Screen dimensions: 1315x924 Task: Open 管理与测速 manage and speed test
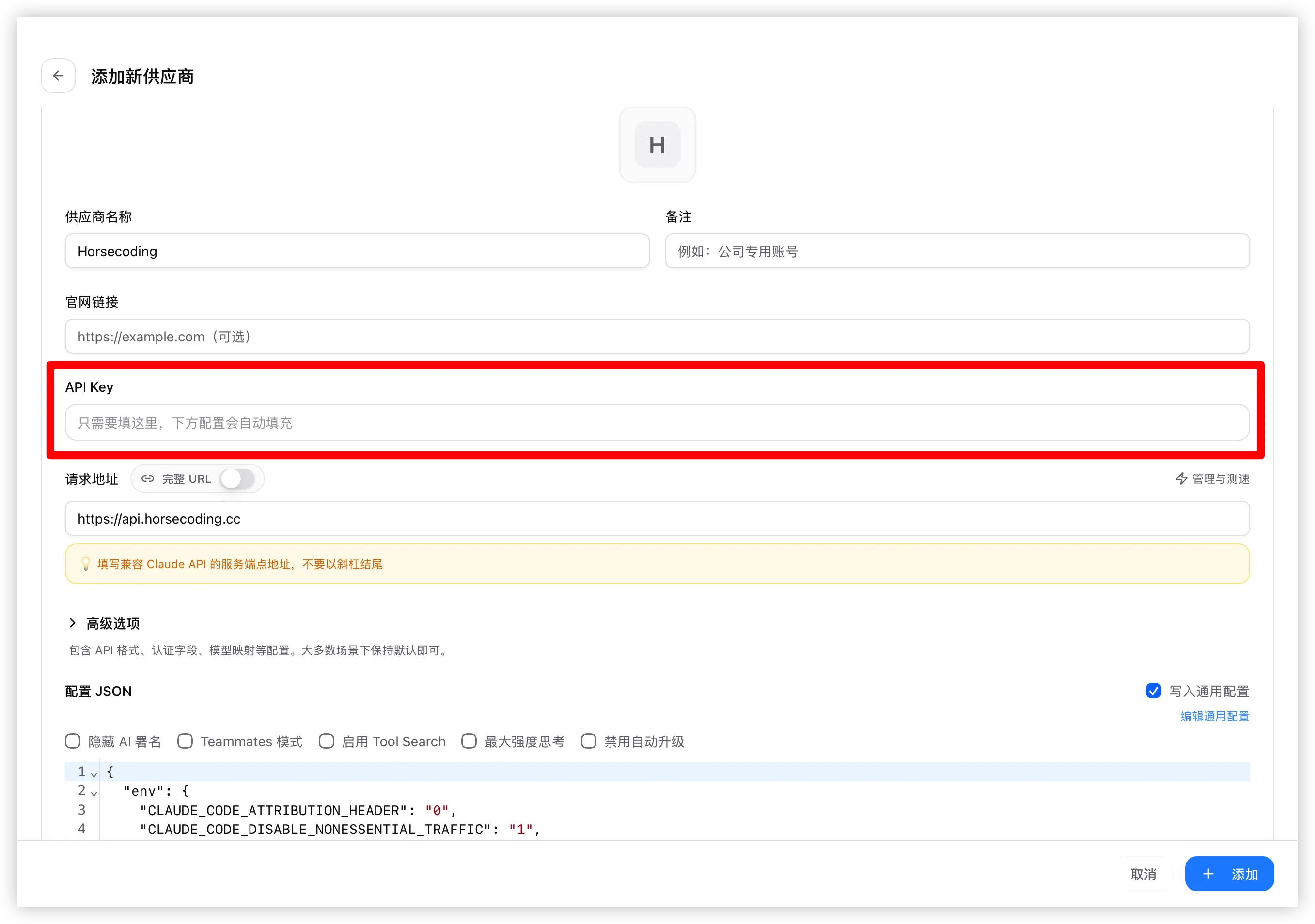tap(1212, 478)
